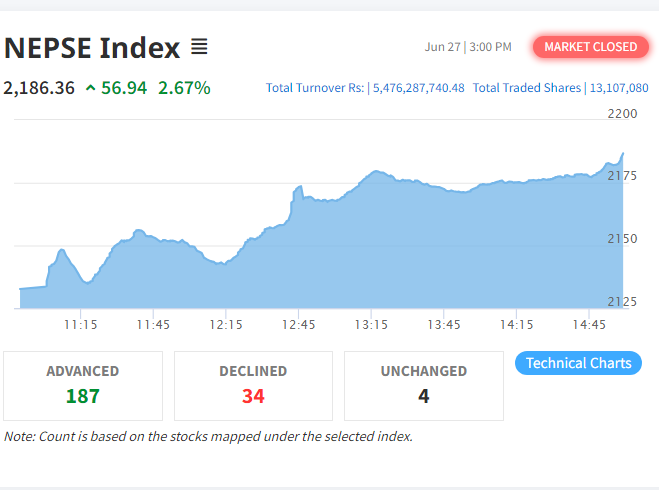Click the 13:15 time axis label
Screen dimensions: 659x490
(x=371, y=324)
